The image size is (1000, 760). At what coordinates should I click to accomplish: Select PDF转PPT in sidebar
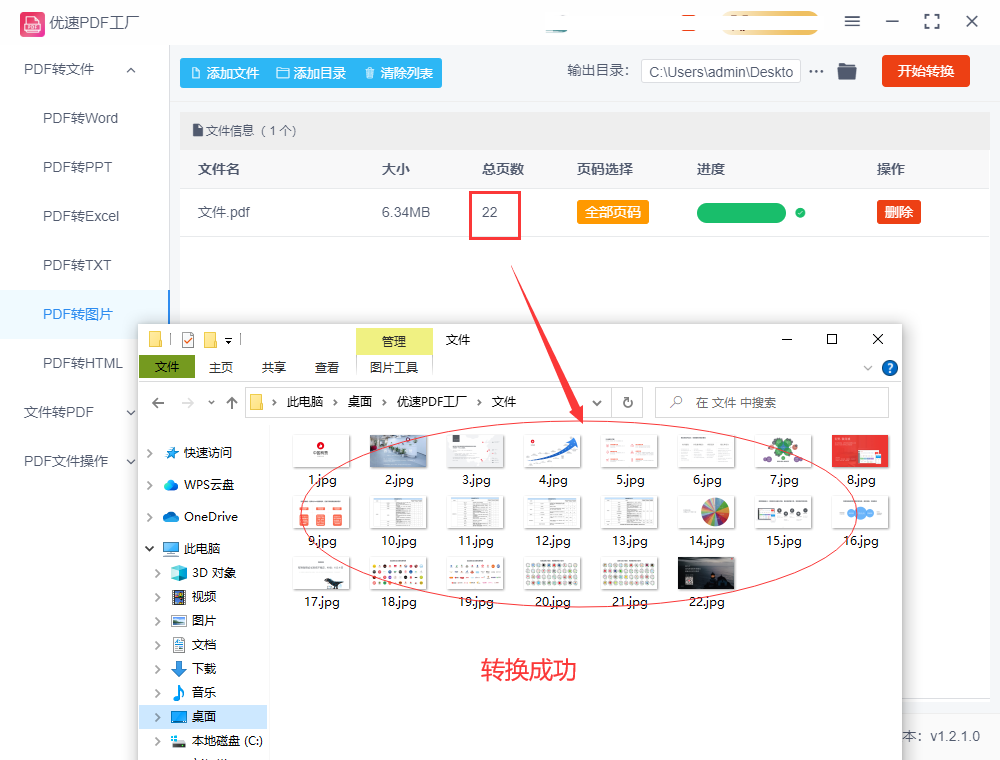tap(77, 168)
